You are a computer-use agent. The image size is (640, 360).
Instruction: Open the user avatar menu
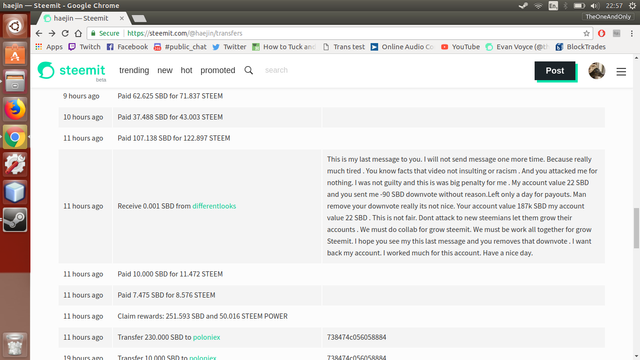point(597,71)
